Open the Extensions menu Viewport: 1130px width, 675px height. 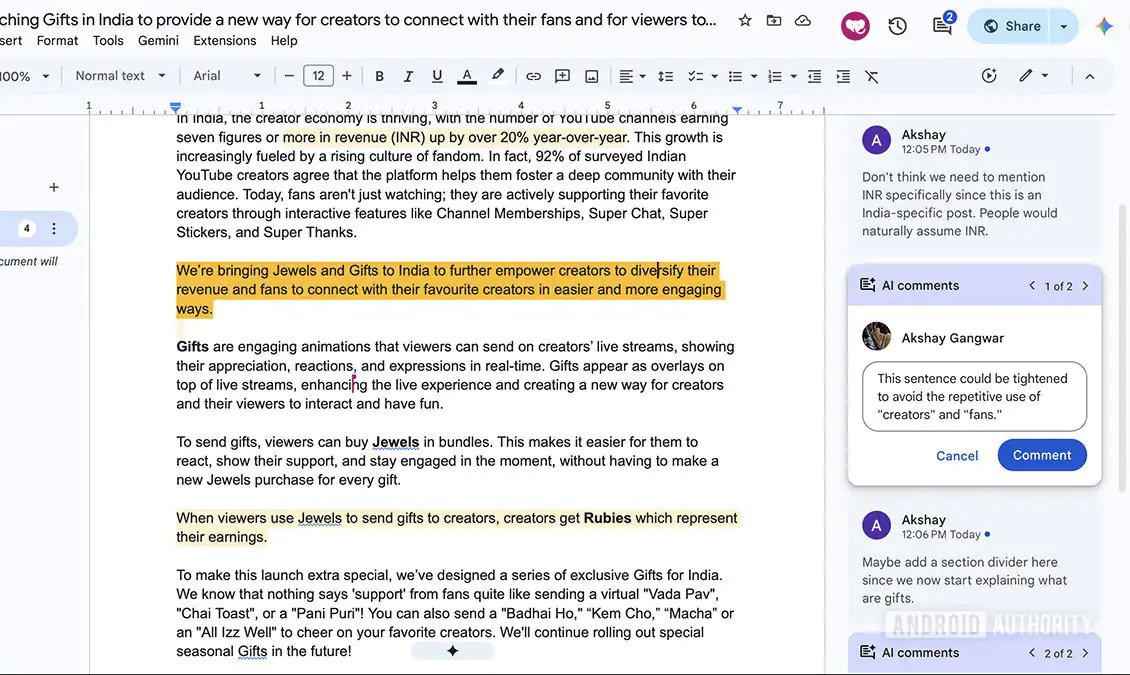click(x=224, y=41)
